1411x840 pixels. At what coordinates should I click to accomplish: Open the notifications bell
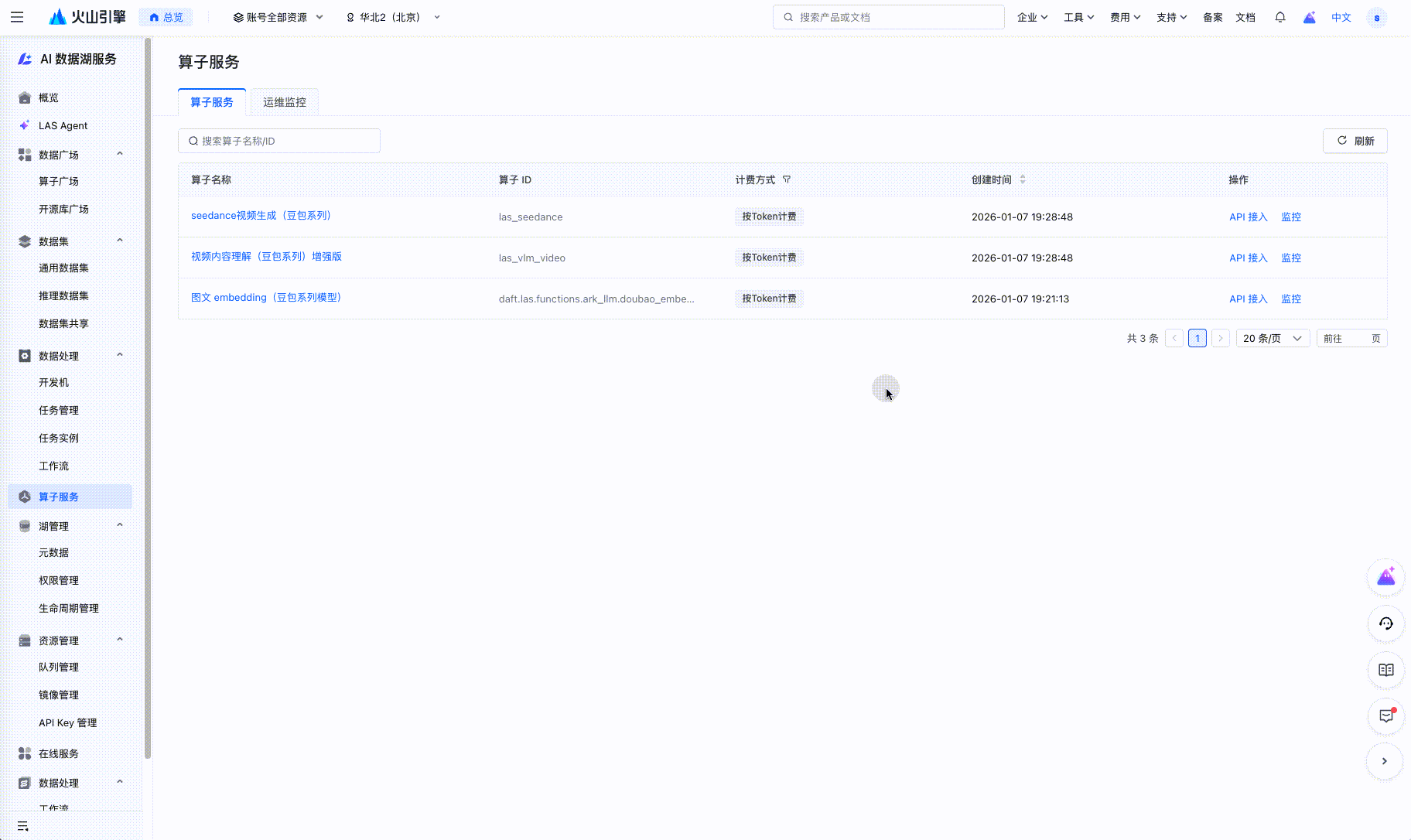point(1280,17)
